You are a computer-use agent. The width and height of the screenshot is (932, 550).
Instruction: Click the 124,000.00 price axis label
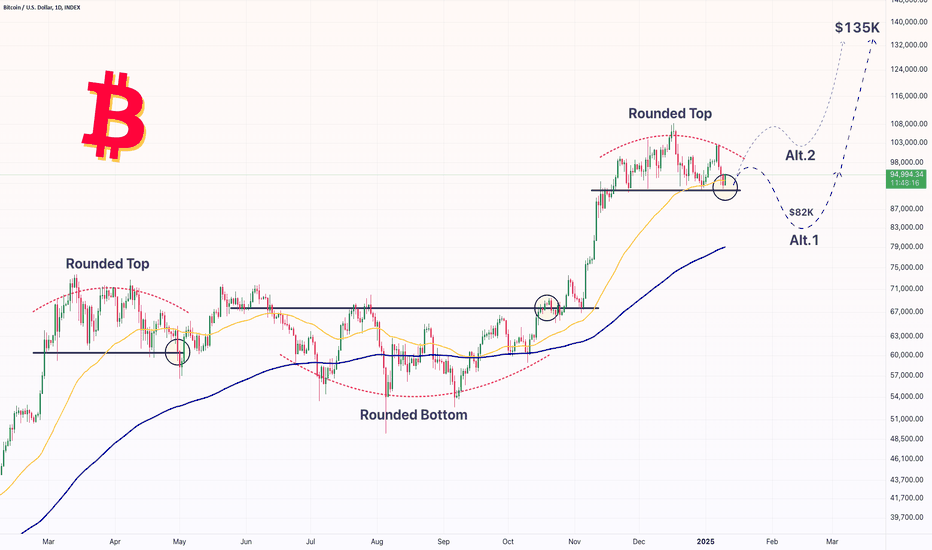(909, 70)
